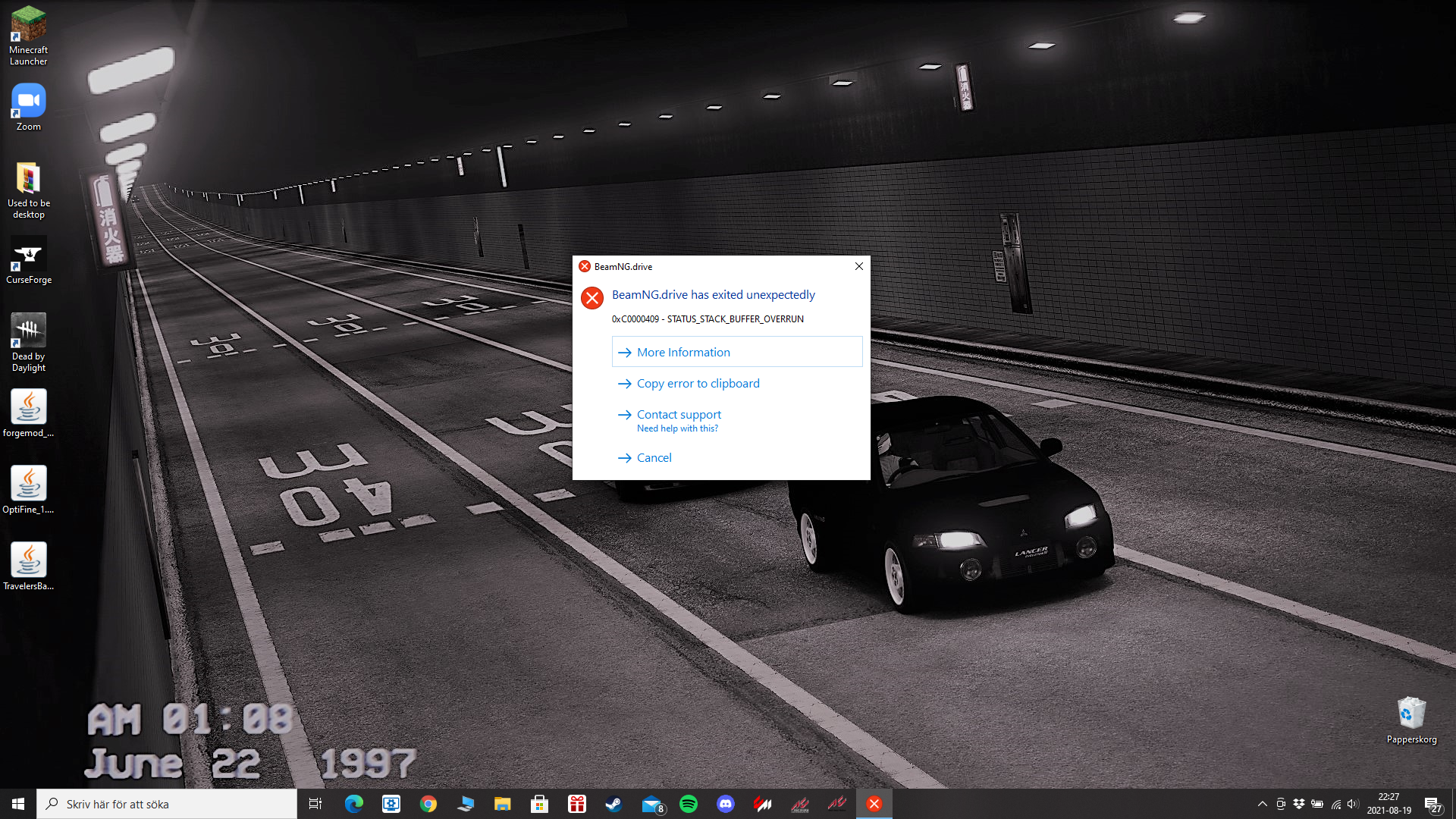Launch Steam from the taskbar
This screenshot has width=1456, height=819.
(614, 804)
